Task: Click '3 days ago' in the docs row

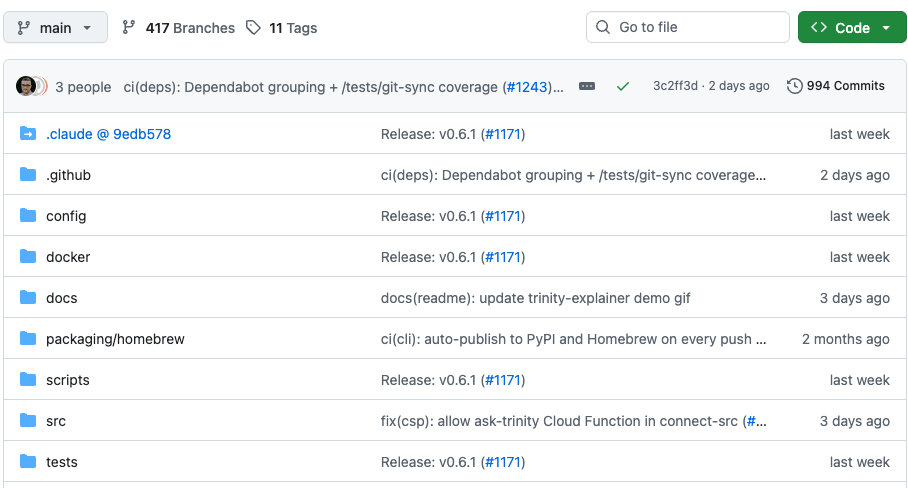Action: pos(855,298)
